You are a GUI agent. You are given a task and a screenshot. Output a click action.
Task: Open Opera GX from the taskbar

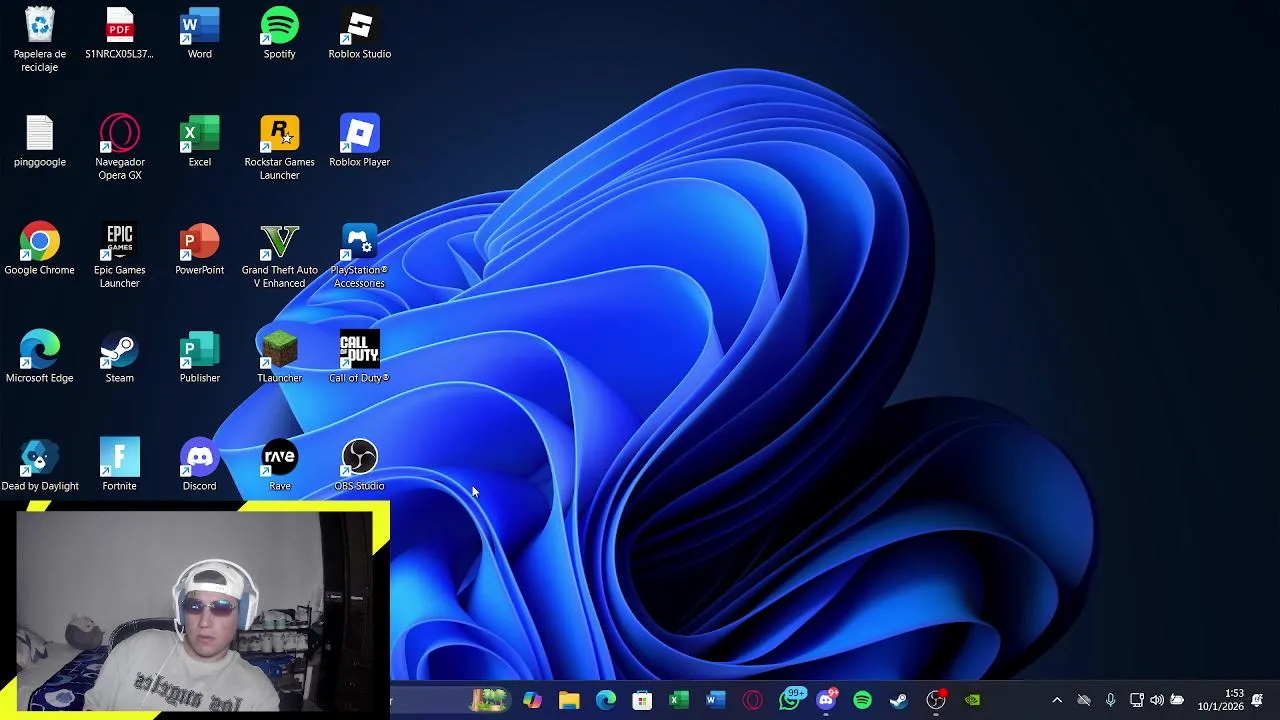click(x=752, y=700)
